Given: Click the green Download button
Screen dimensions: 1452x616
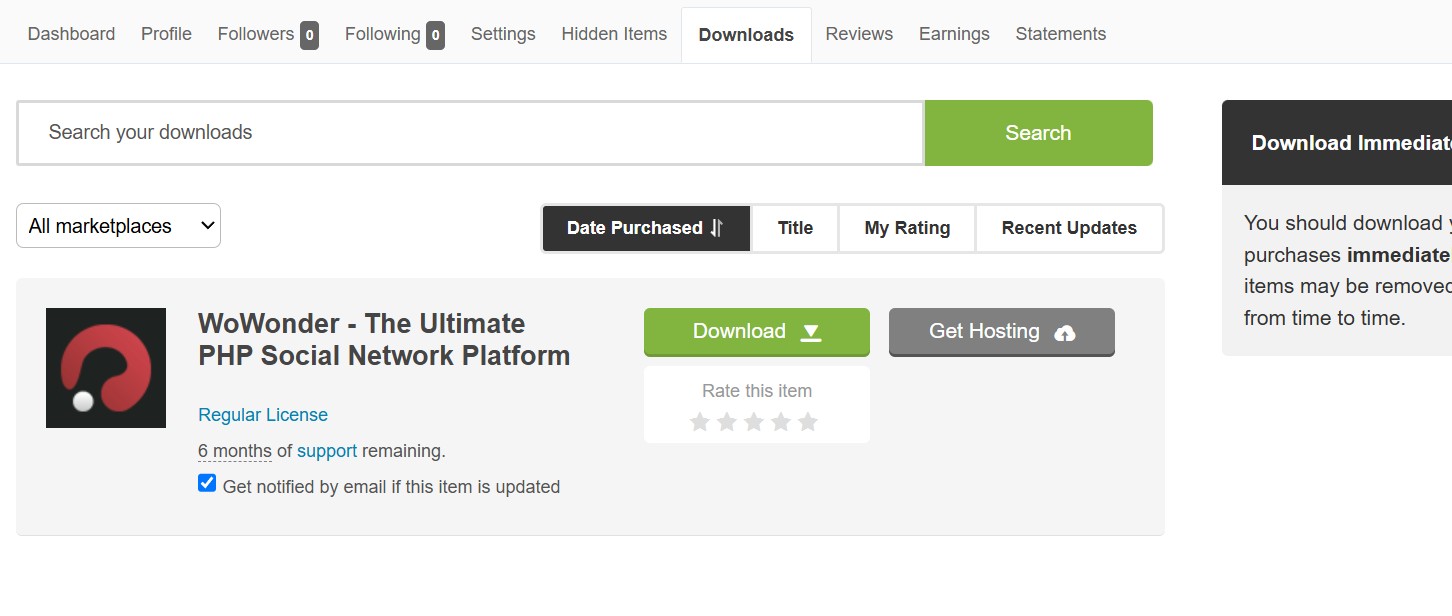Looking at the screenshot, I should point(757,332).
